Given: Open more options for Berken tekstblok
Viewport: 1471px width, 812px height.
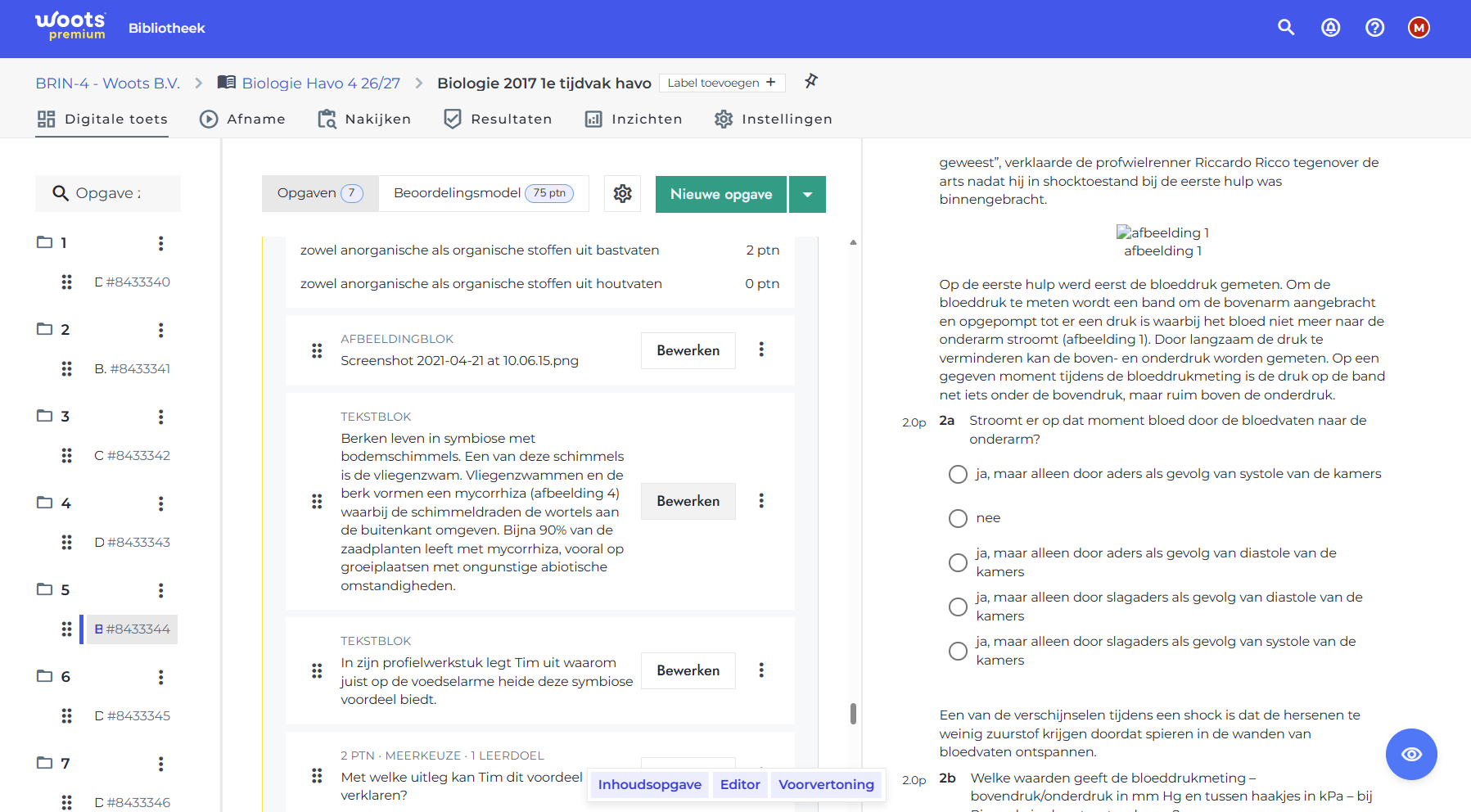Looking at the screenshot, I should 761,500.
